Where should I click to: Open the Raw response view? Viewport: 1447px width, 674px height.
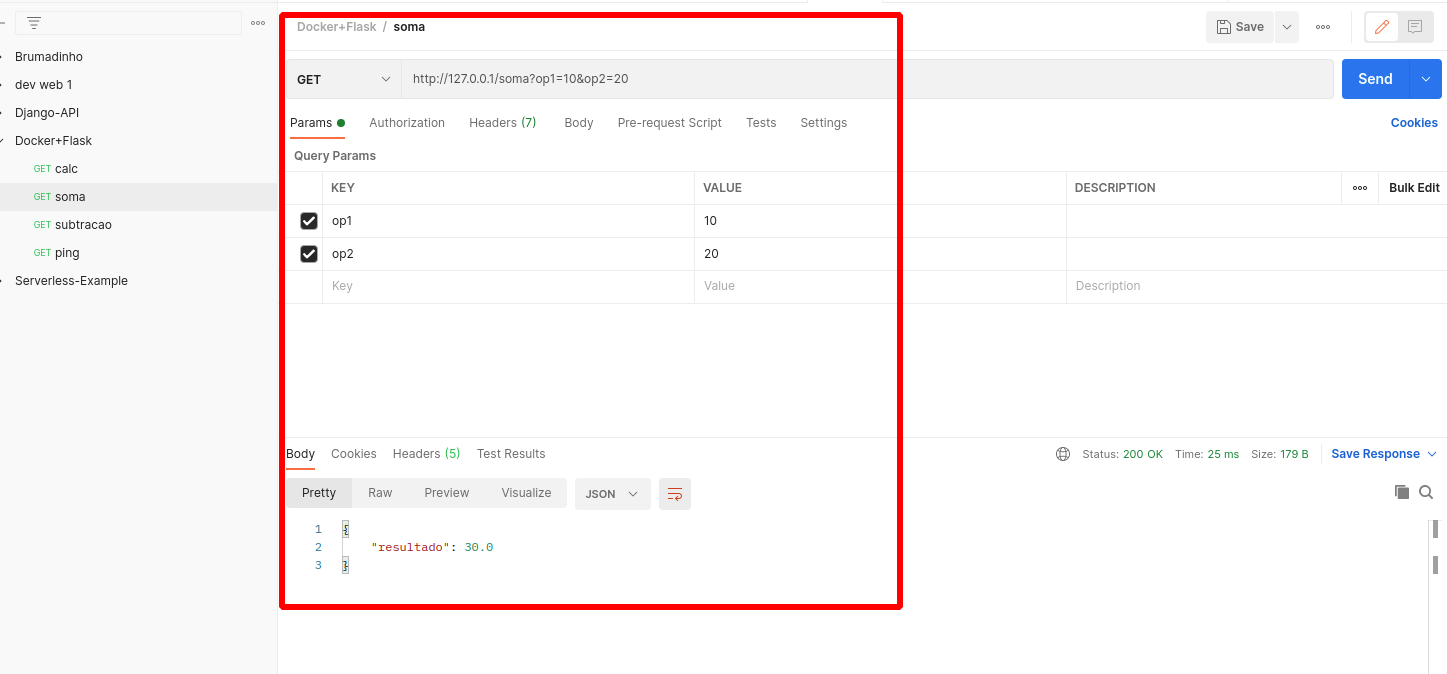pyautogui.click(x=379, y=492)
